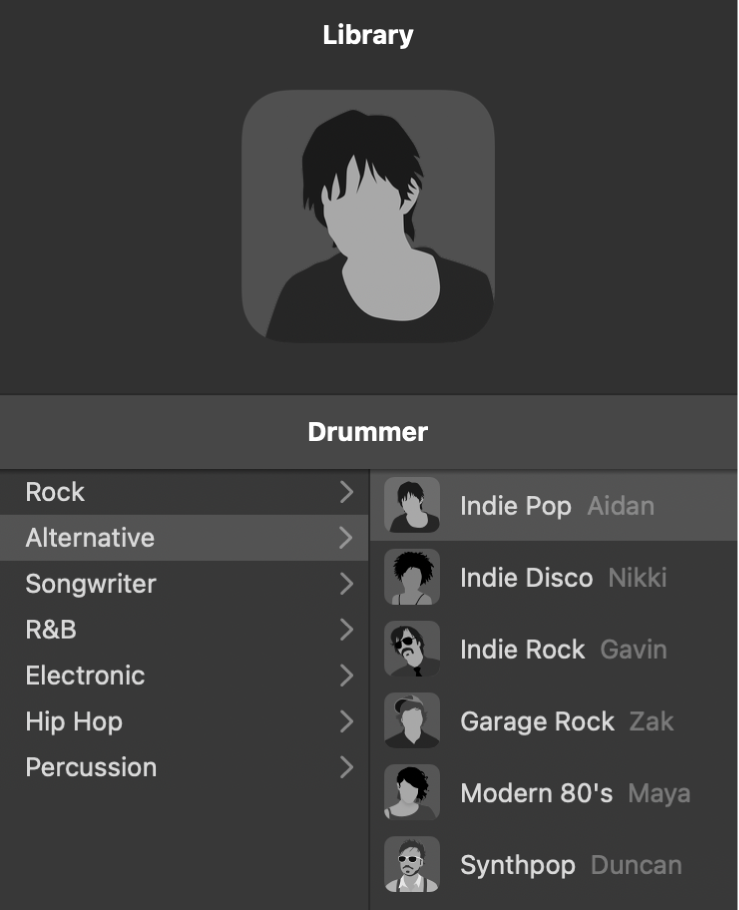The image size is (739, 910).
Task: Click the Drummer section header
Action: 369,432
